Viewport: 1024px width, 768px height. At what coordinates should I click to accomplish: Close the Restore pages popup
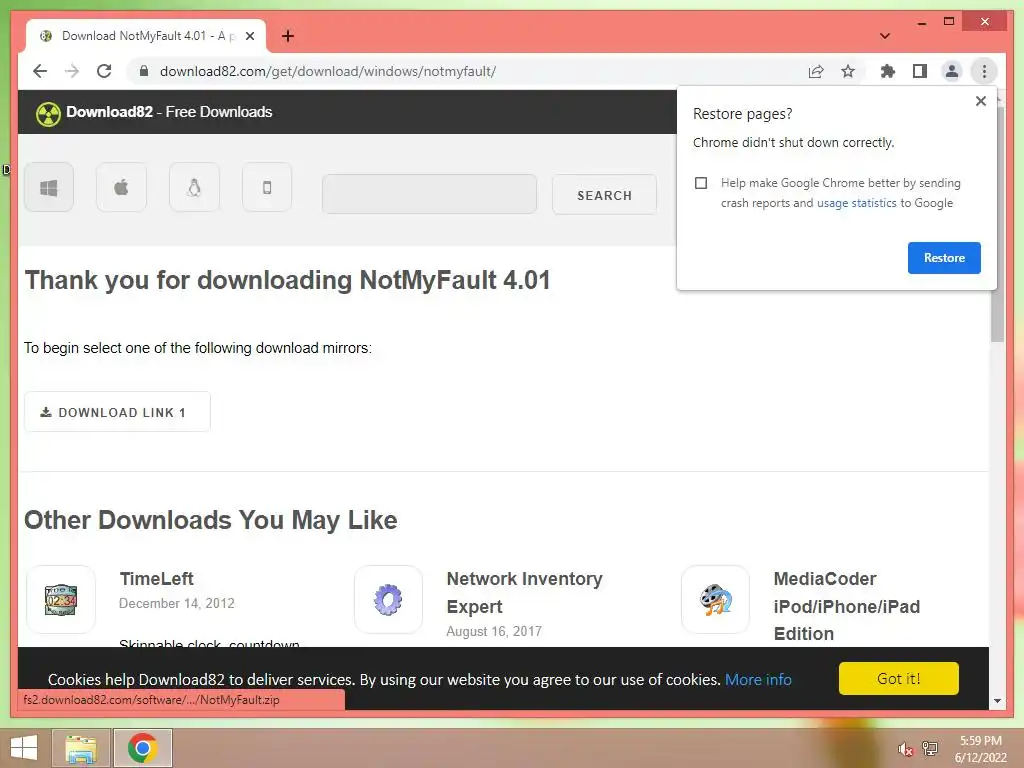point(980,101)
